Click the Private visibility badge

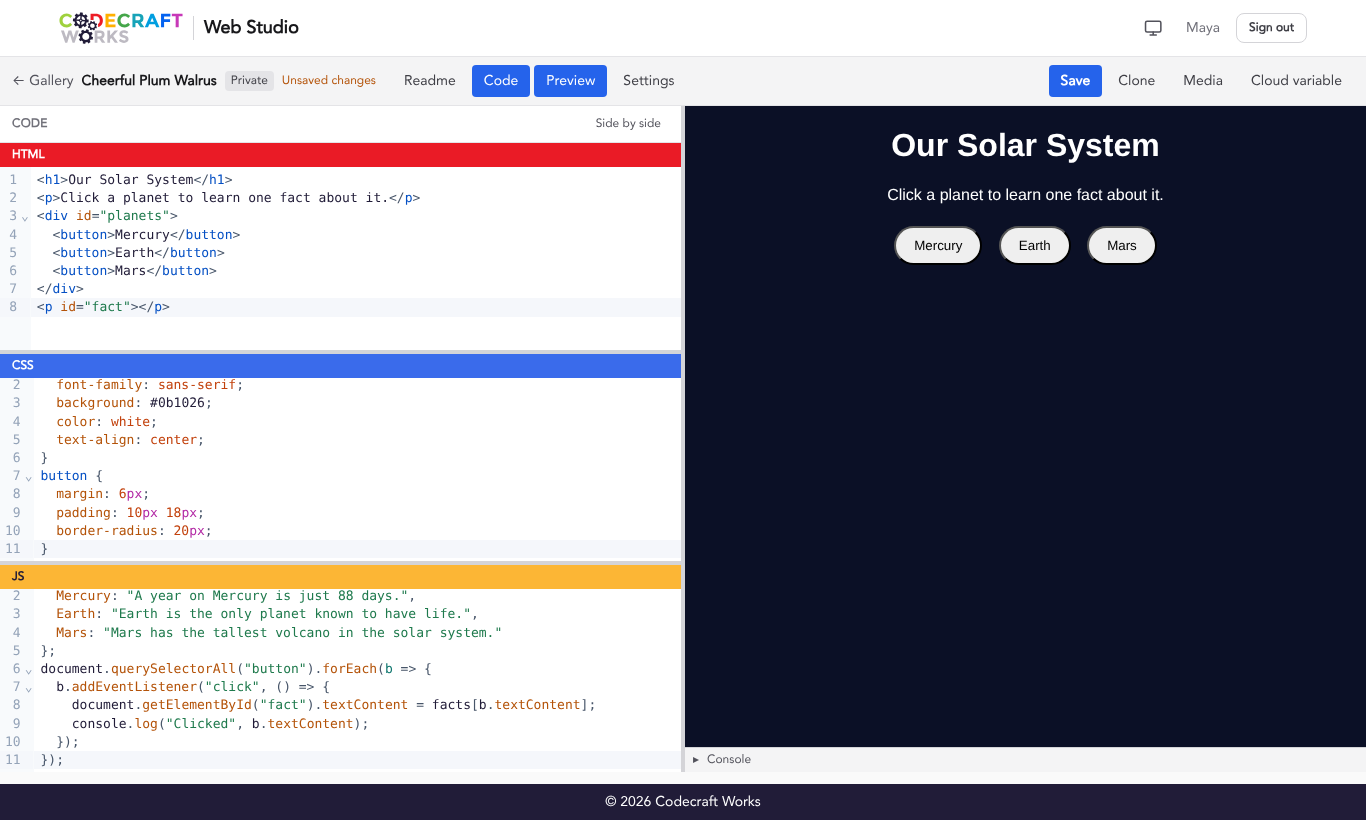pyautogui.click(x=249, y=81)
